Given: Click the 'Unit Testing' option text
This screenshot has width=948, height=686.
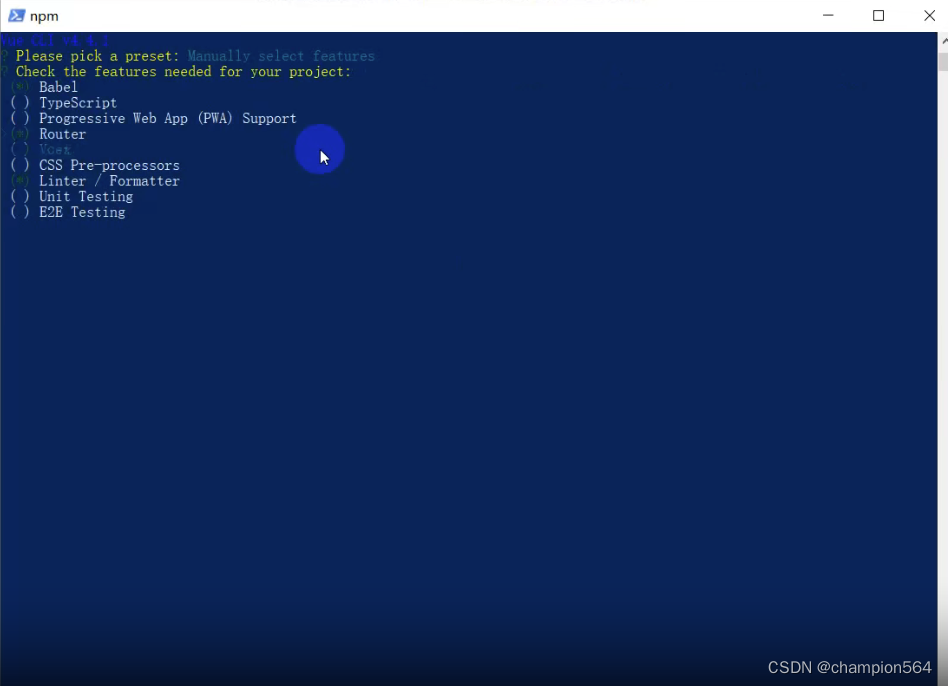Looking at the screenshot, I should 86,197.
